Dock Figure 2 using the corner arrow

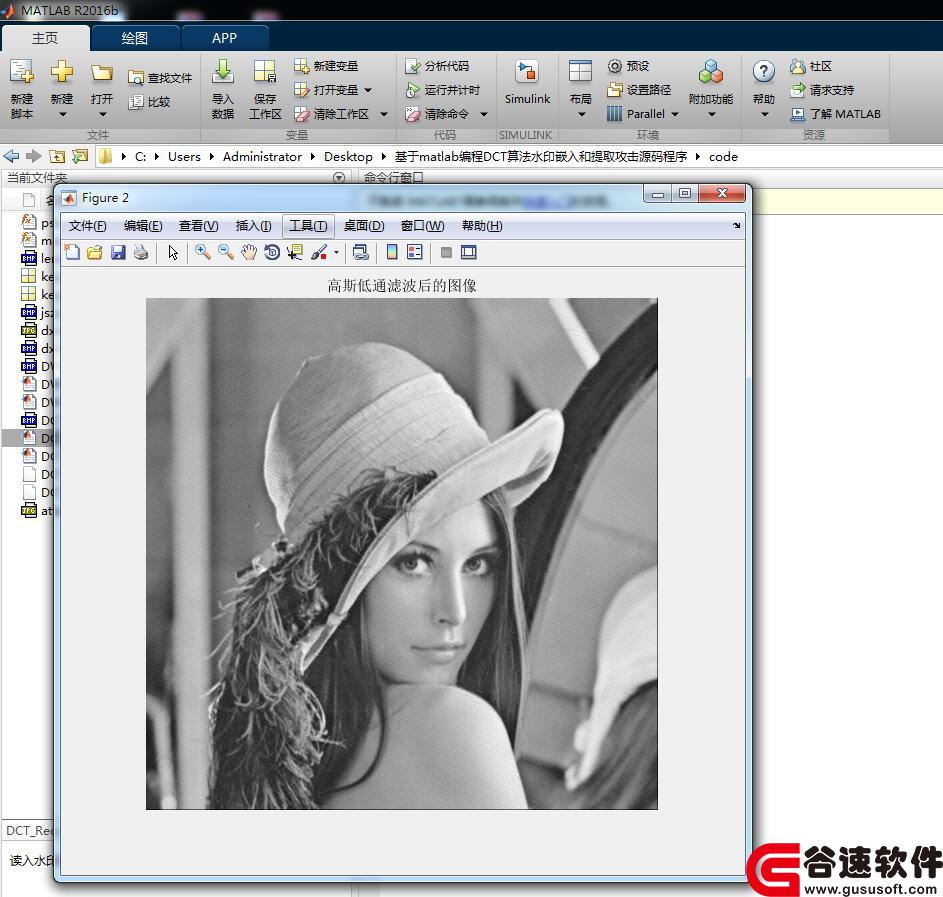(737, 225)
